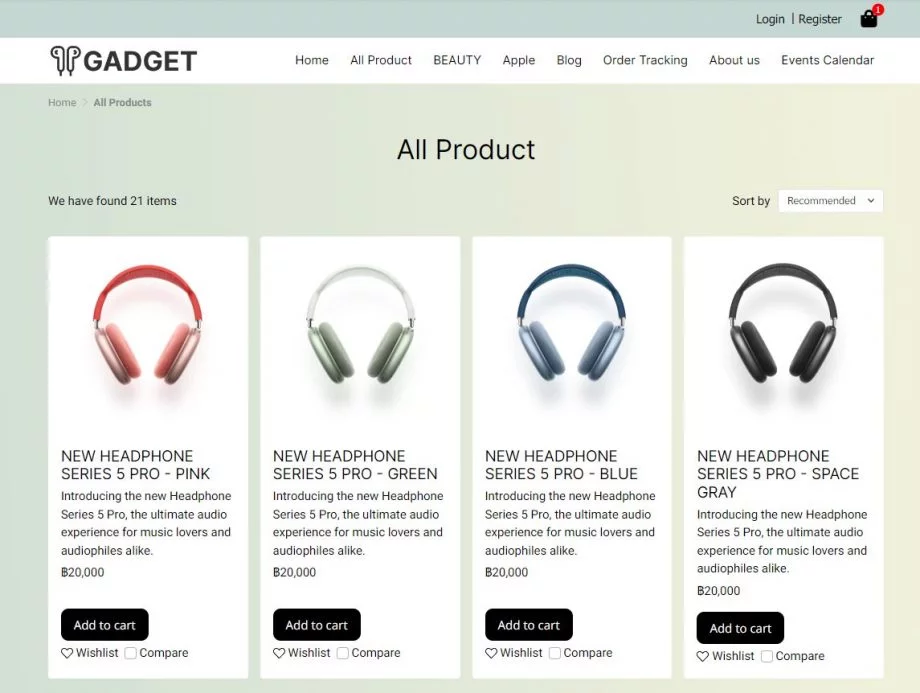Open the Sort by Recommended dropdown

pos(830,201)
